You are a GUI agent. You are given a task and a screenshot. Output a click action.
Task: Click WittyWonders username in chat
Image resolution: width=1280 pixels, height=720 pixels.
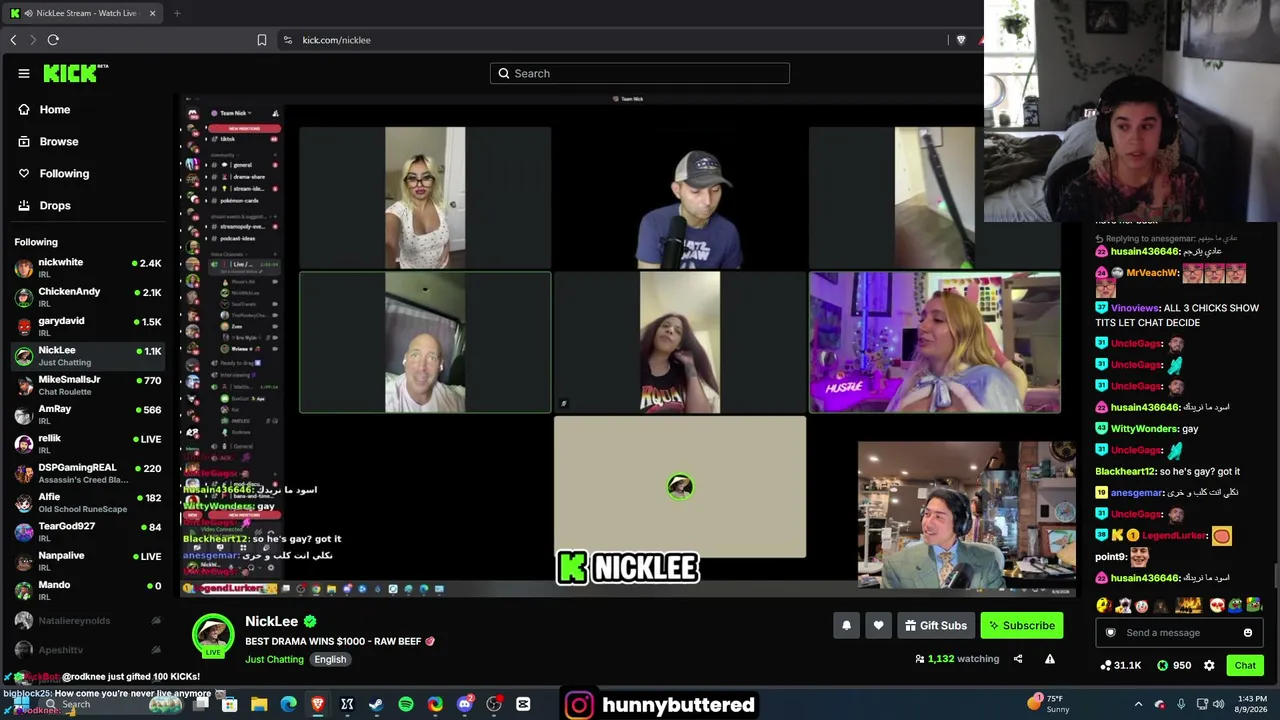(x=1144, y=428)
